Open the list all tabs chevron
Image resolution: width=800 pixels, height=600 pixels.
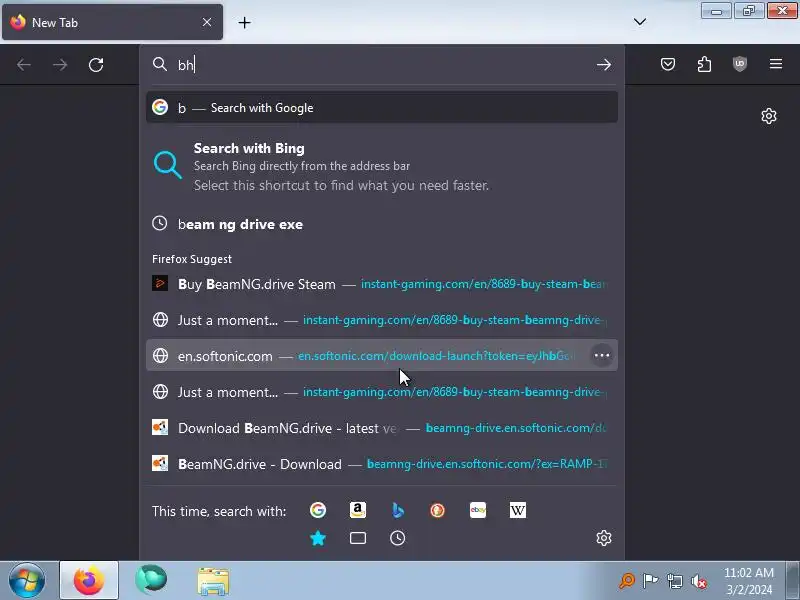point(640,22)
